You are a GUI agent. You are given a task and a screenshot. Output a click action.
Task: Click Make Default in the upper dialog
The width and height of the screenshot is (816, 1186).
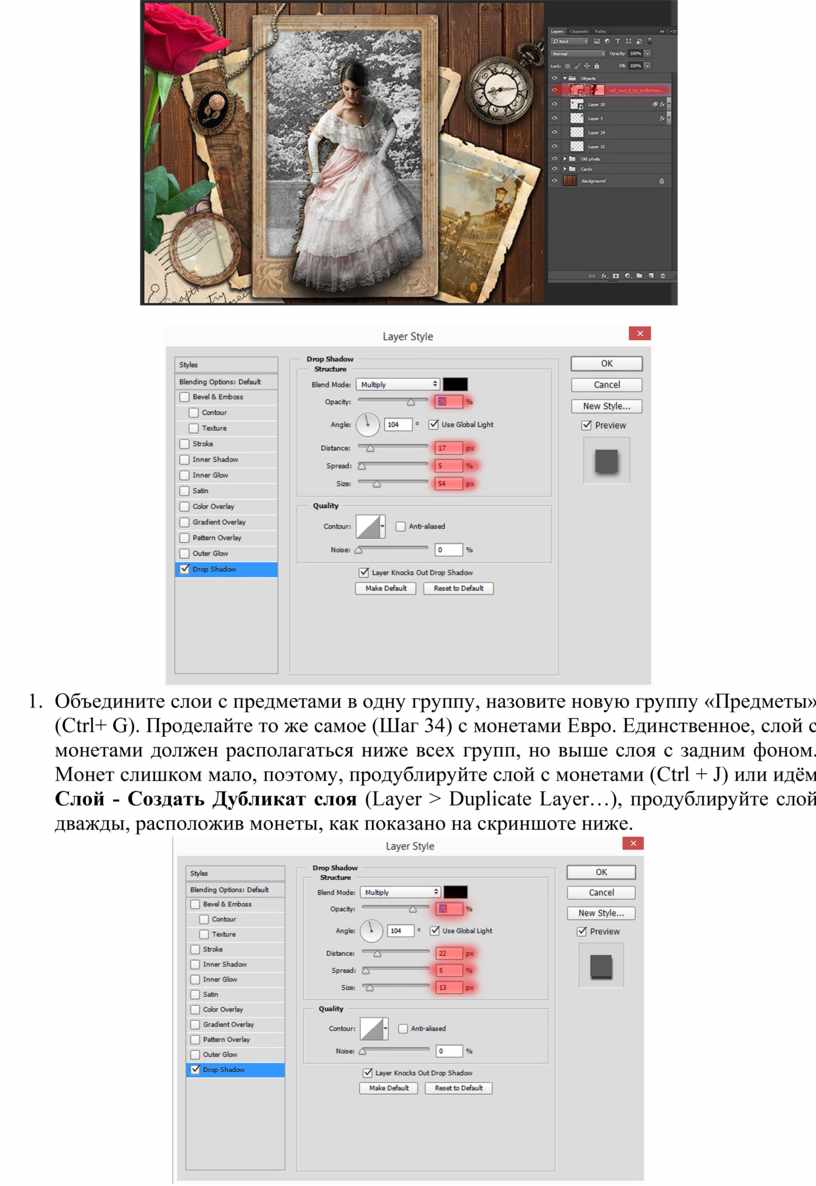386,588
